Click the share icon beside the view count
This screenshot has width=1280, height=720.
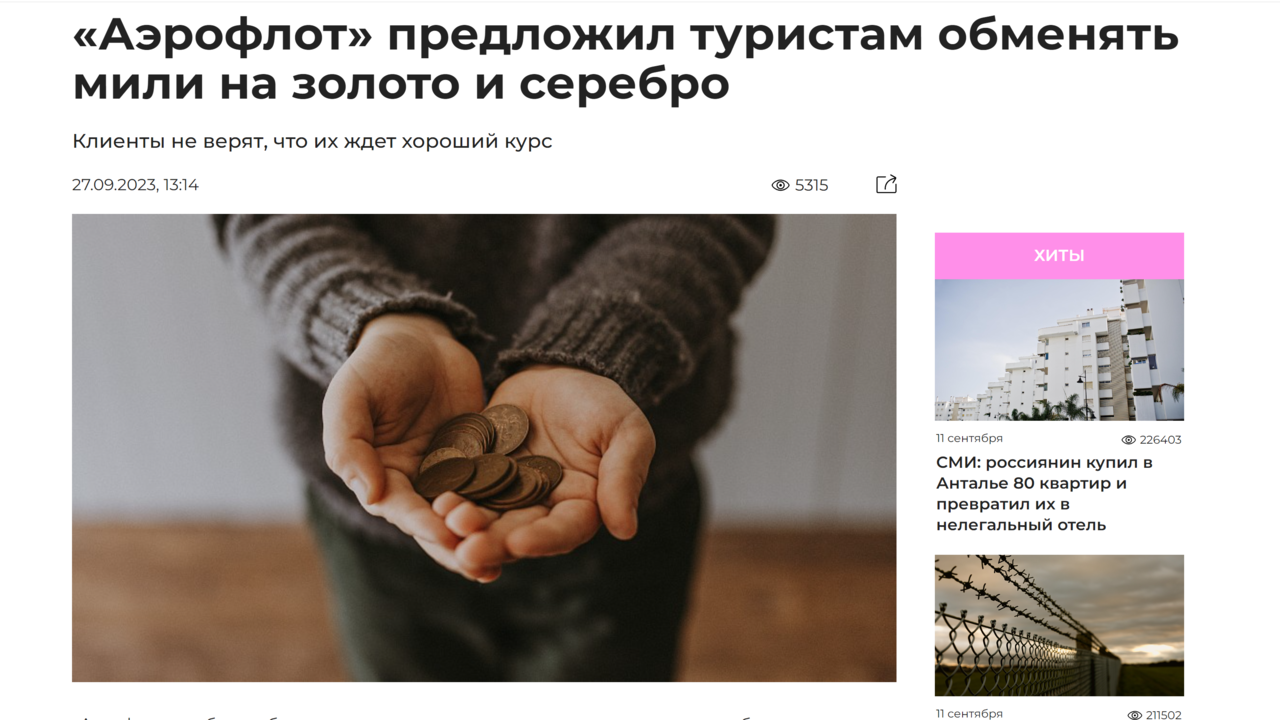886,184
